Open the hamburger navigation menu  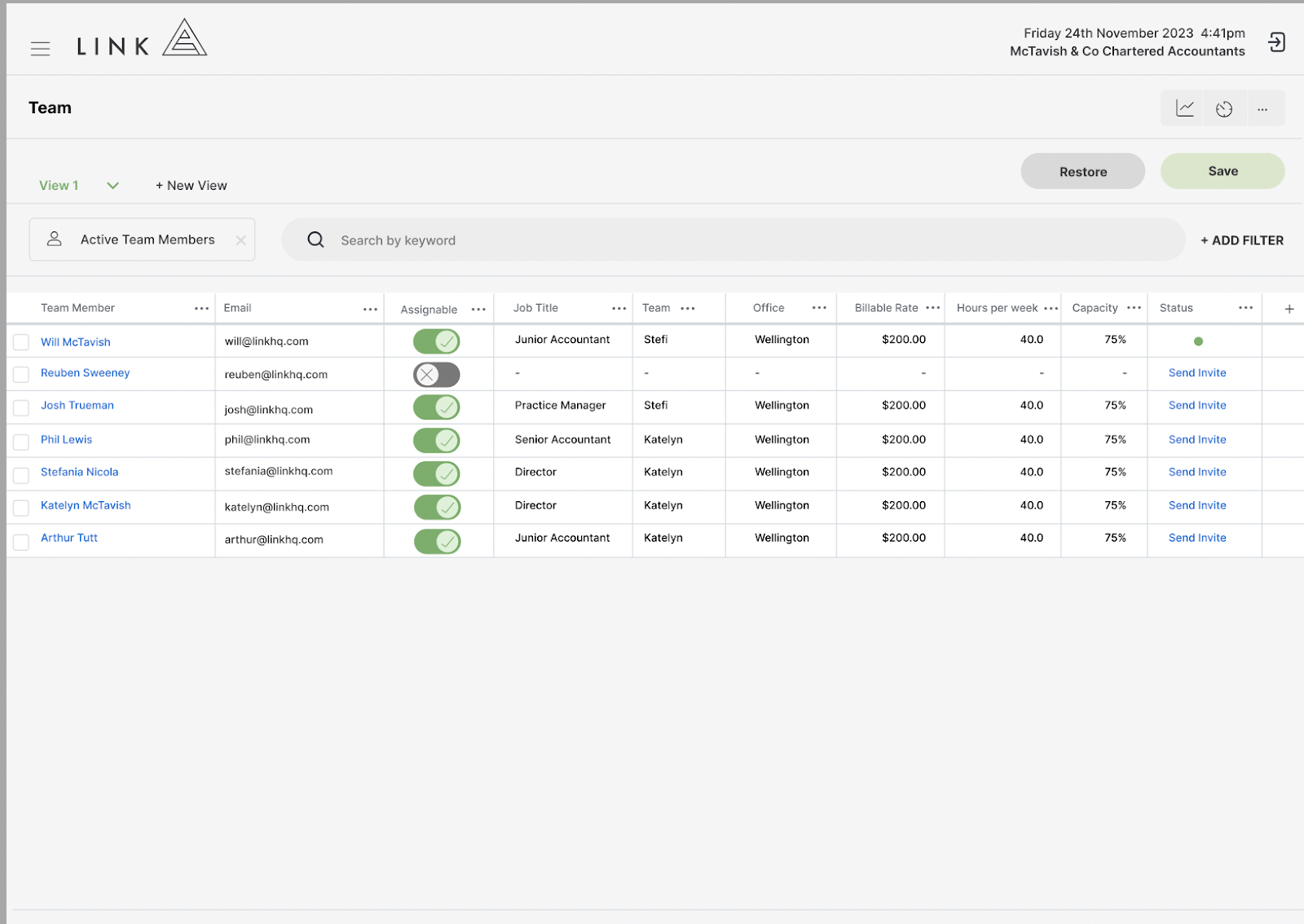[40, 48]
